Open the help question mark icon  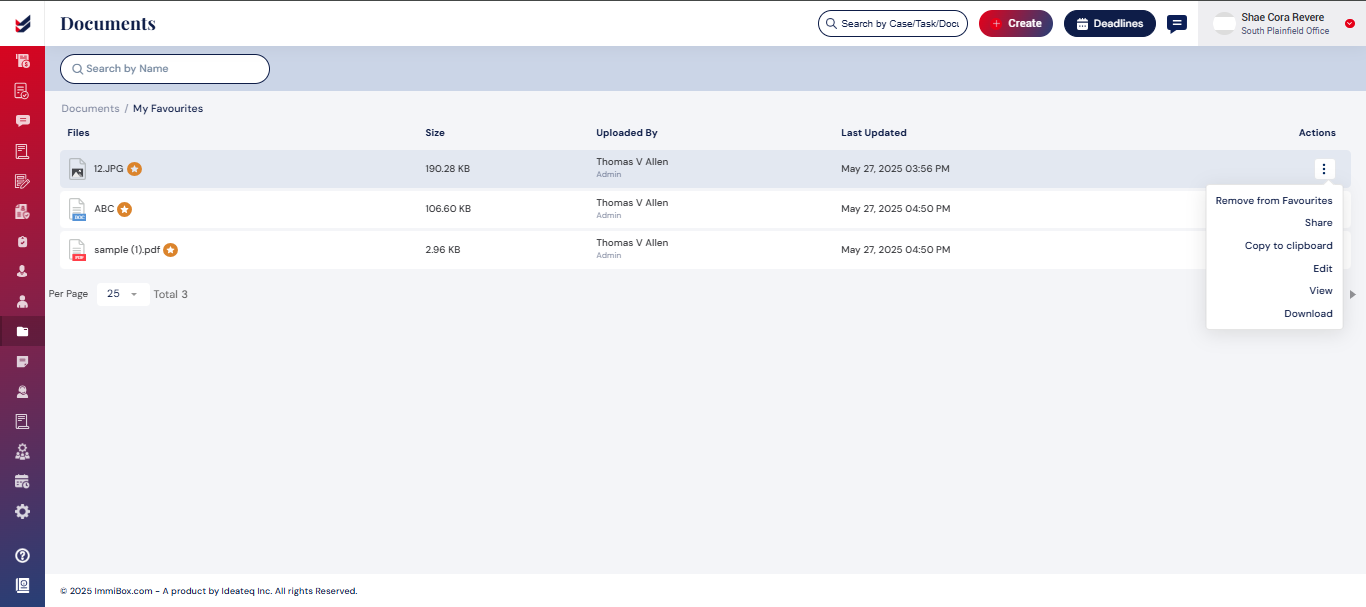pyautogui.click(x=22, y=555)
